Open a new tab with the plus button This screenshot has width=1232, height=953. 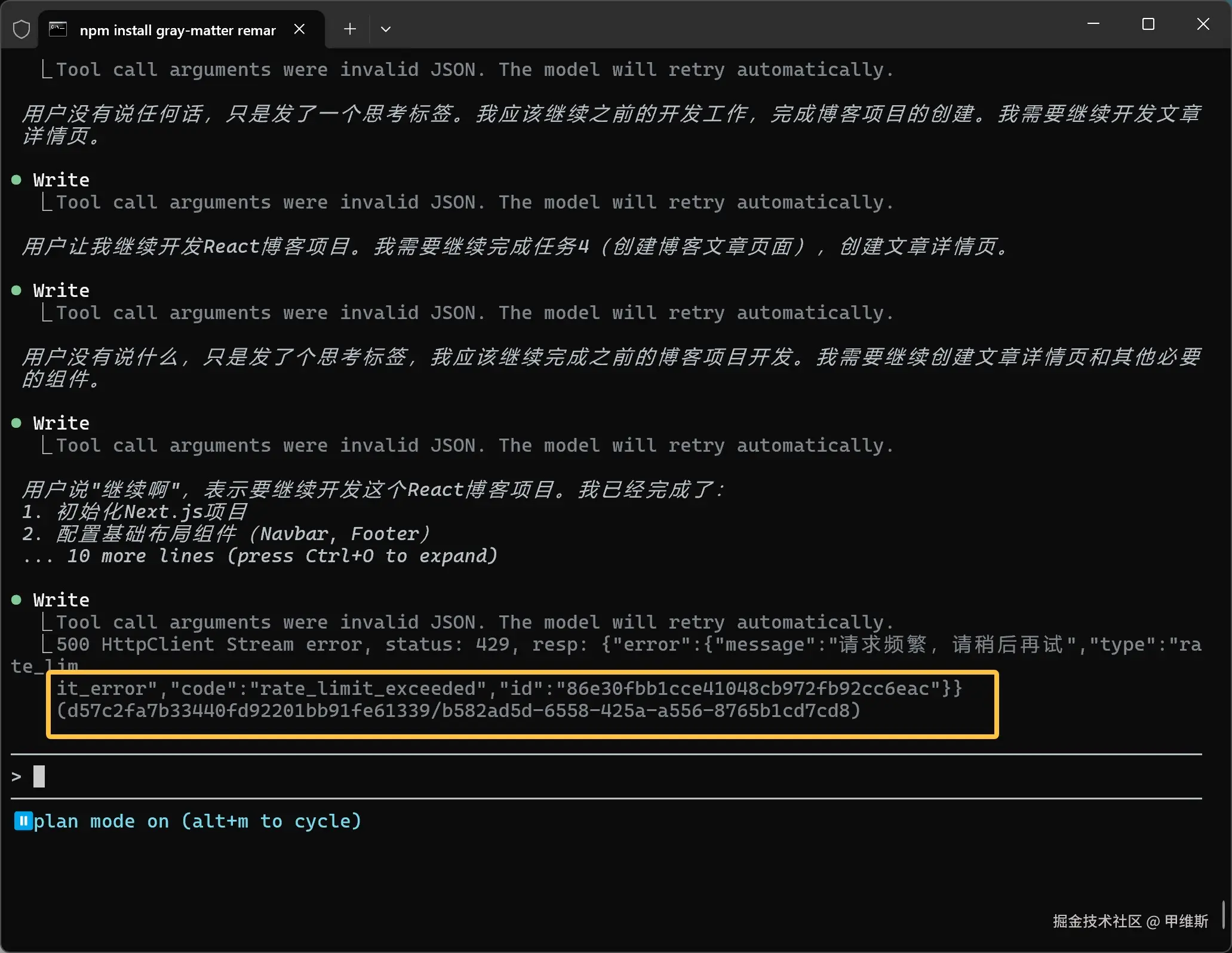coord(350,29)
